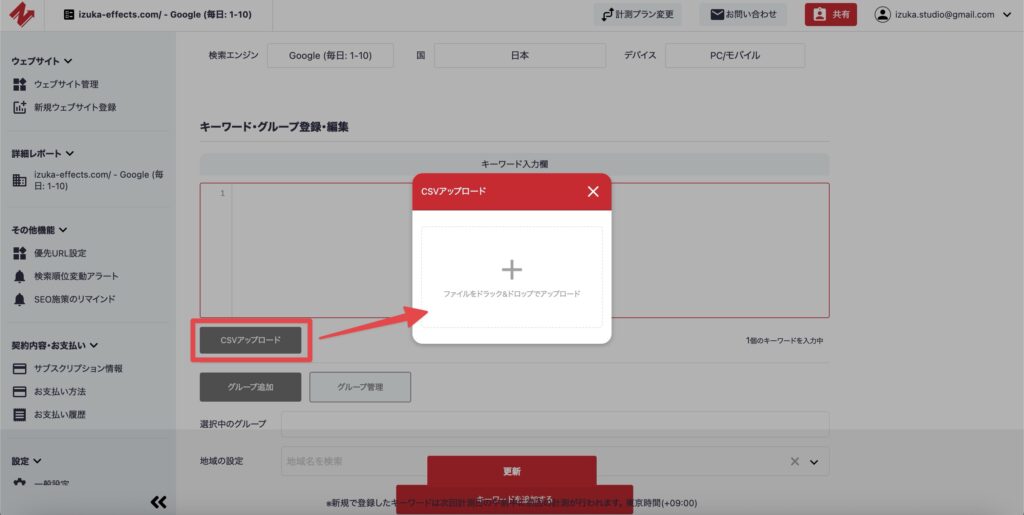Viewport: 1024px width, 515px height.
Task: Open SEO施策のリマインド bell item
Action: [x=74, y=299]
